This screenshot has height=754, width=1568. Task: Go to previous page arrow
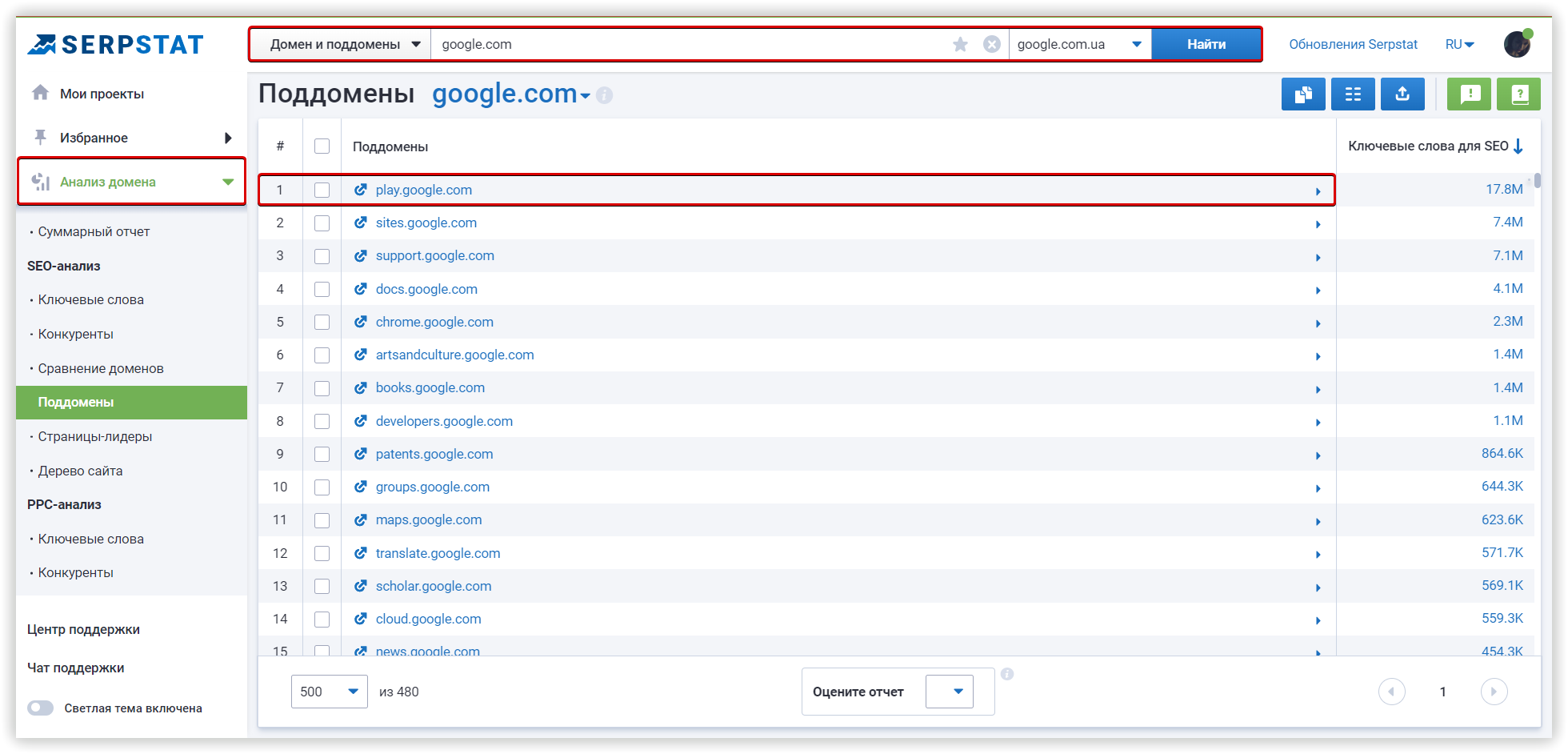tap(1392, 692)
